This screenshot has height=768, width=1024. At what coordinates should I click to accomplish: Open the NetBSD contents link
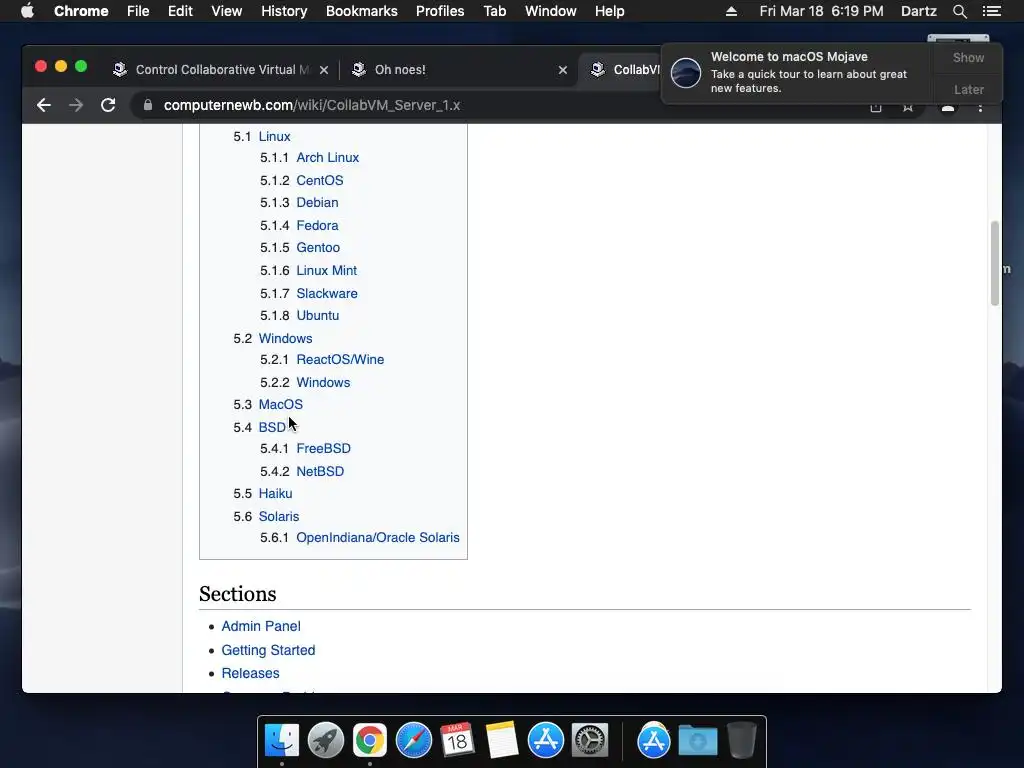tap(320, 471)
